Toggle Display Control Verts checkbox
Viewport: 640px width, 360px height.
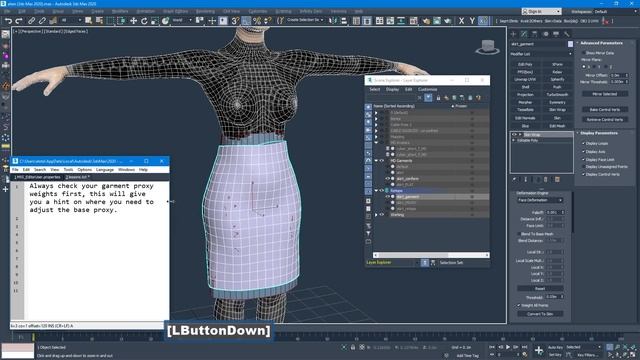point(583,174)
